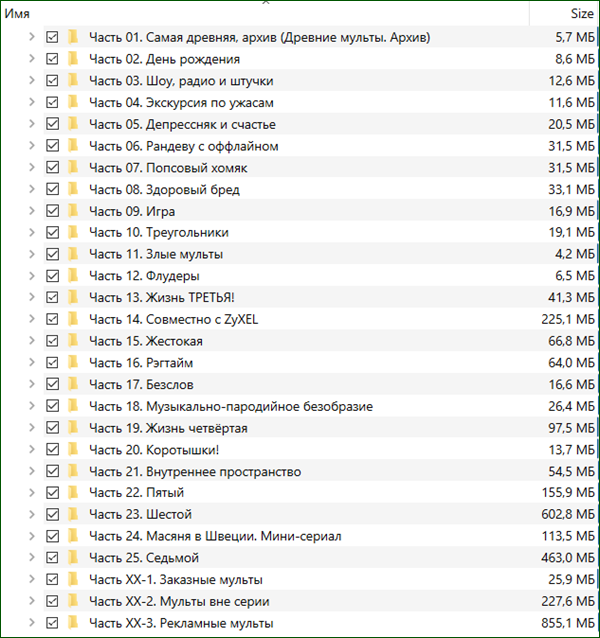The height and width of the screenshot is (638, 600).
Task: Click folder icon of Часть 20. Коротышки!
Action: click(73, 449)
